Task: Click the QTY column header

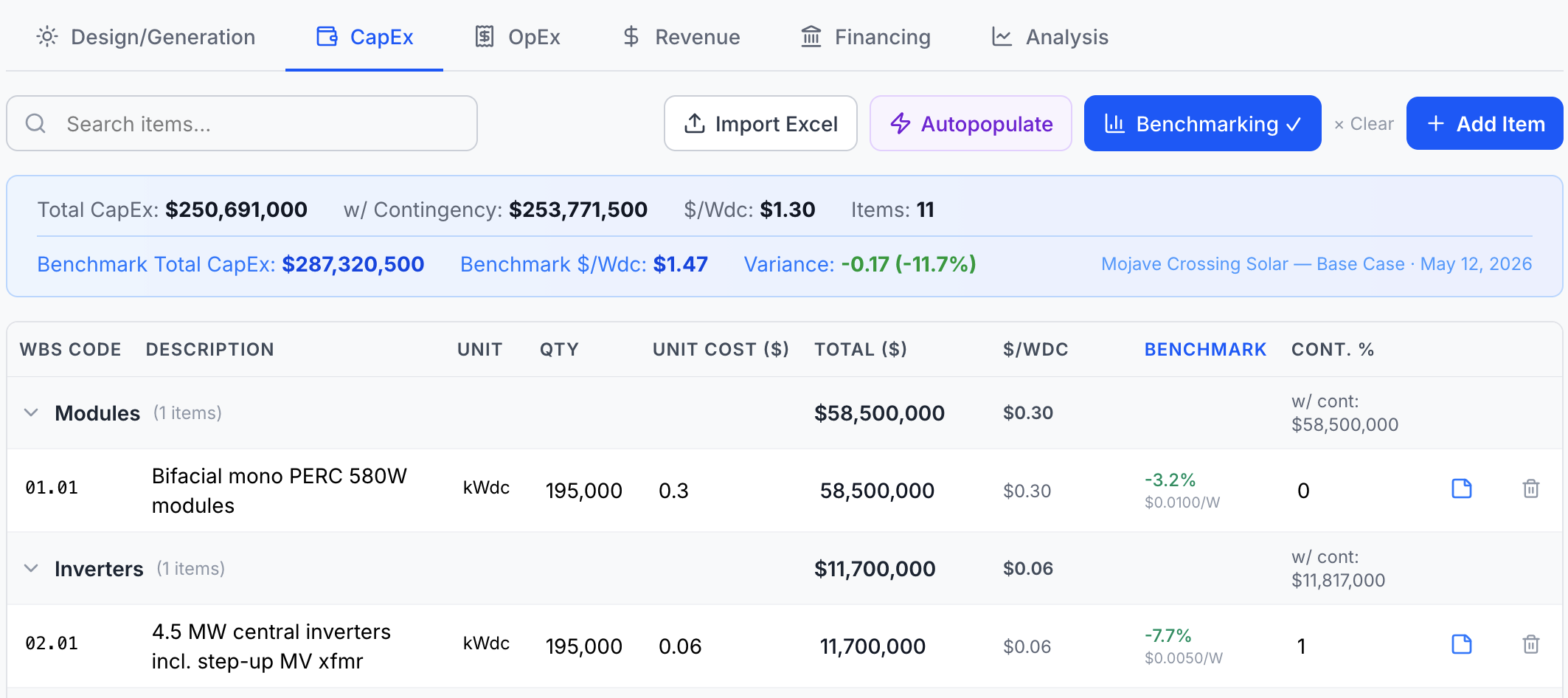Action: point(559,349)
